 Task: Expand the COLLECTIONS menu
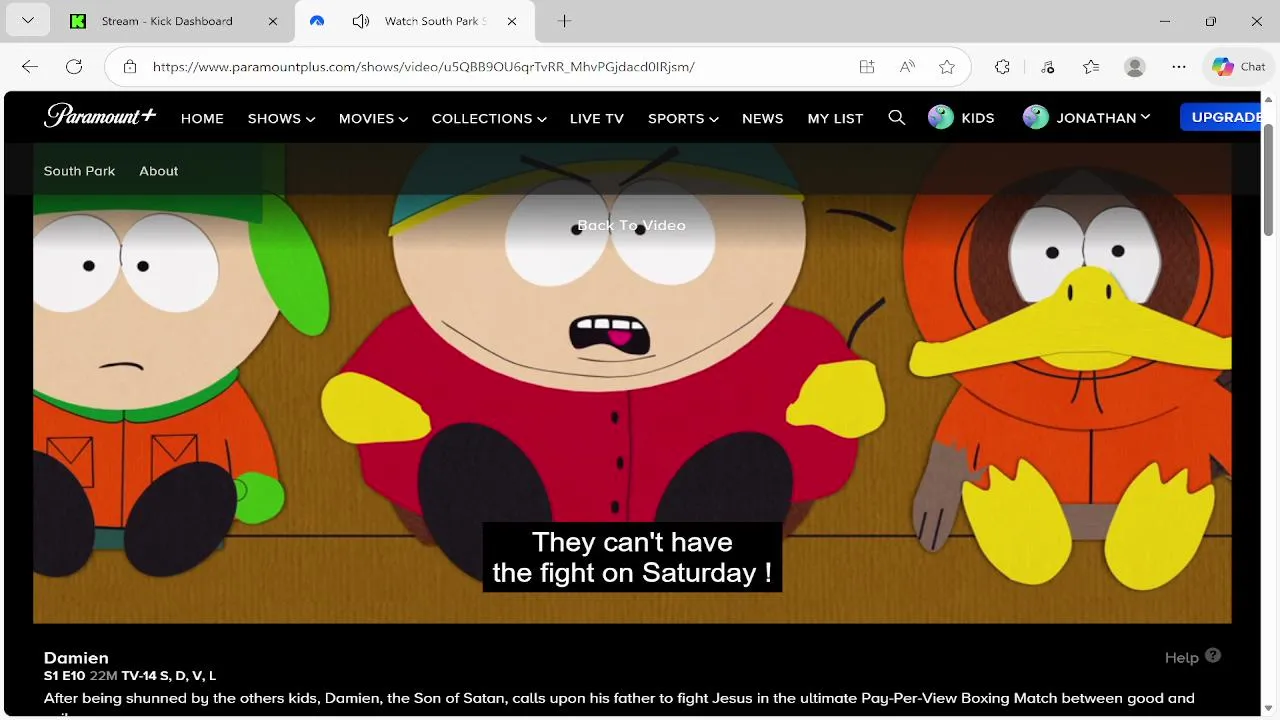[x=489, y=118]
